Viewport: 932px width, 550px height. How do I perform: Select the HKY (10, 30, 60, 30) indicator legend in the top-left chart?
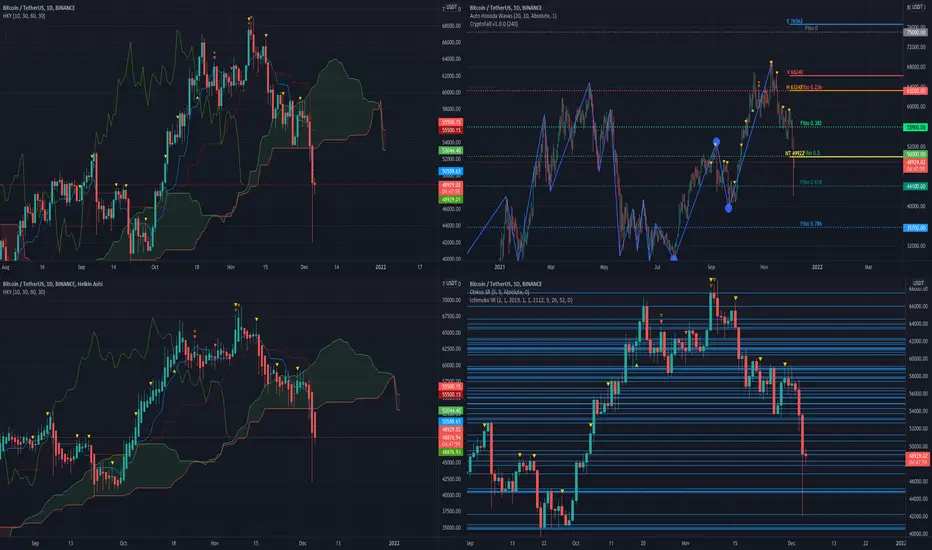tap(24, 16)
